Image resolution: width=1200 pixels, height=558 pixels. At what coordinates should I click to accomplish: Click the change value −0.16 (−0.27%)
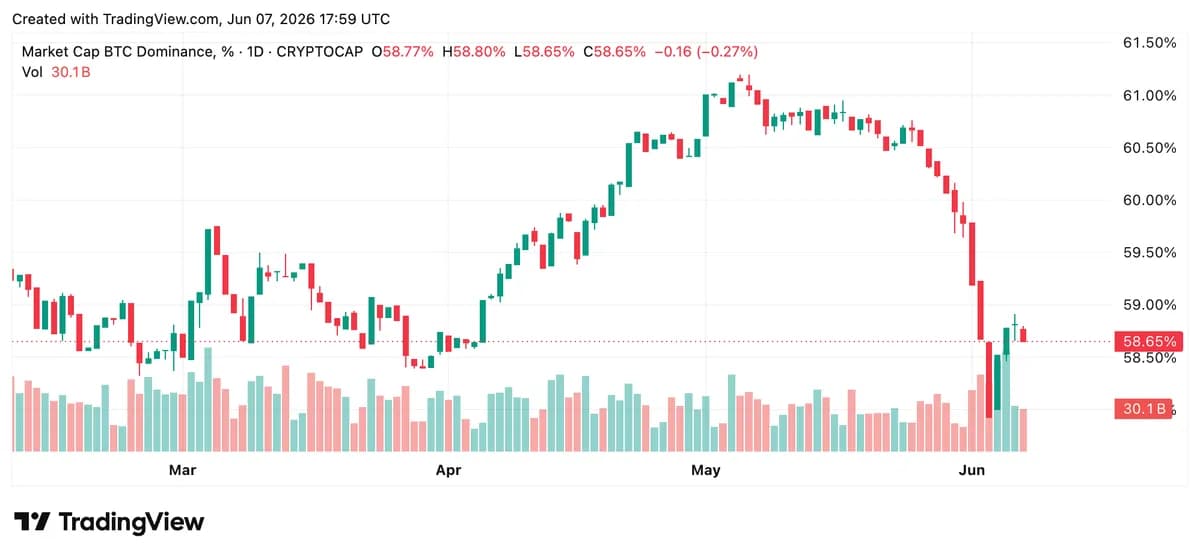coord(705,51)
